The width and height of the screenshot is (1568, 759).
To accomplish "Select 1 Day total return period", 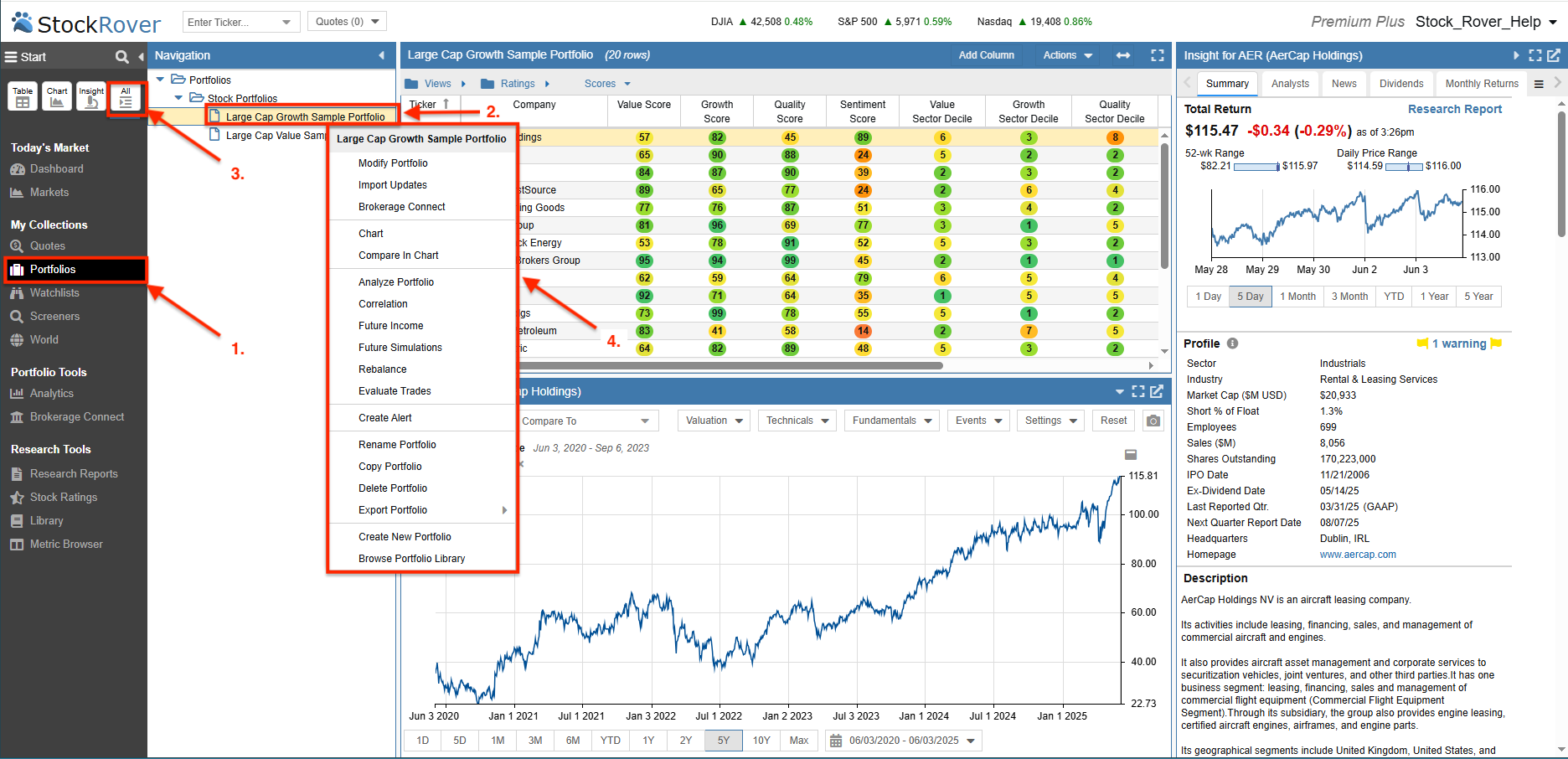I will (1208, 297).
